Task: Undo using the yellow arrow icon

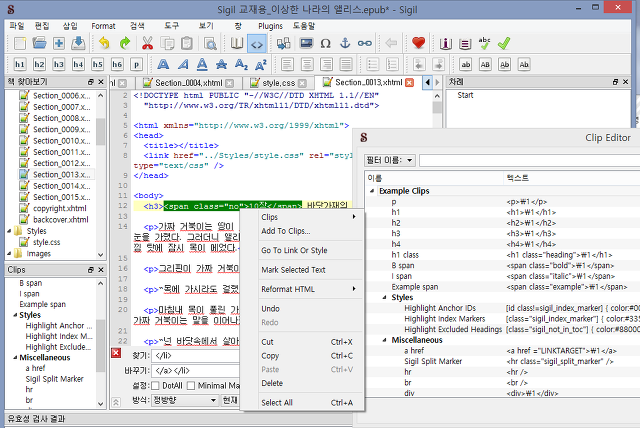Action: (x=104, y=43)
